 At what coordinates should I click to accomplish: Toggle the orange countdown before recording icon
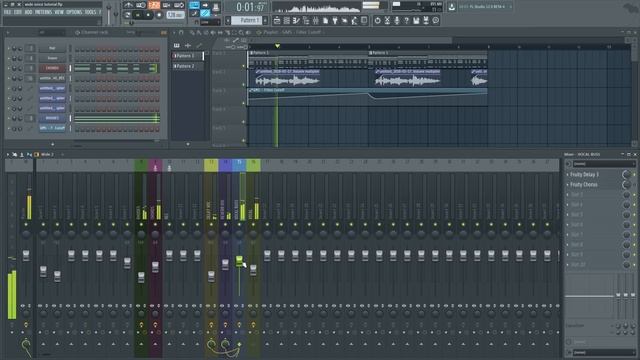(154, 5)
